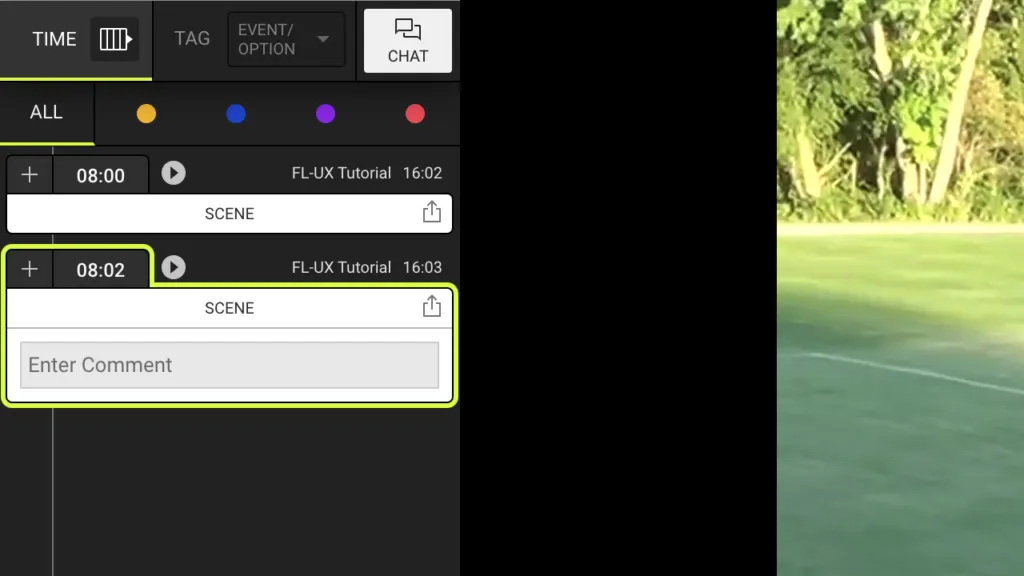This screenshot has width=1024, height=576.
Task: Click the plus icon beside 08:02
Action: 29,269
